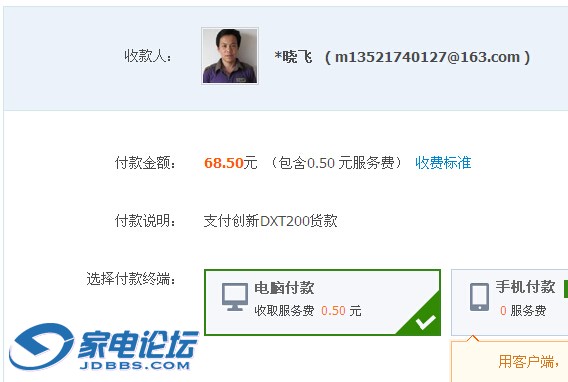The width and height of the screenshot is (568, 382).
Task: Click the 用客户端 tooltip text
Action: (528, 361)
